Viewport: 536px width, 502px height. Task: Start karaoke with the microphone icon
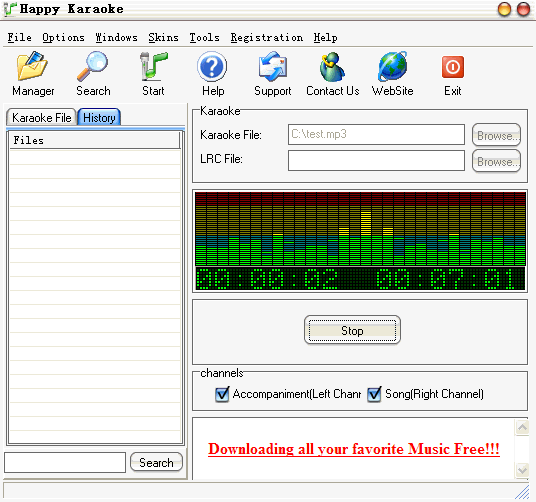tap(153, 66)
